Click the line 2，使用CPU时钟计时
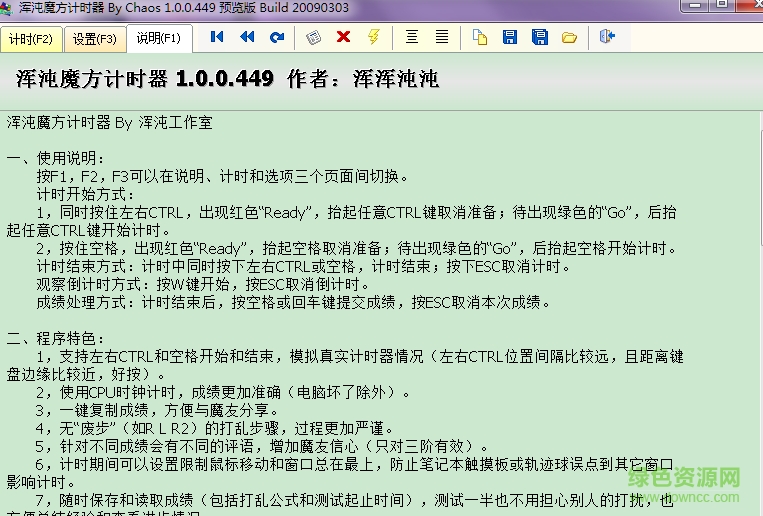This screenshot has width=763, height=516. [x=223, y=392]
